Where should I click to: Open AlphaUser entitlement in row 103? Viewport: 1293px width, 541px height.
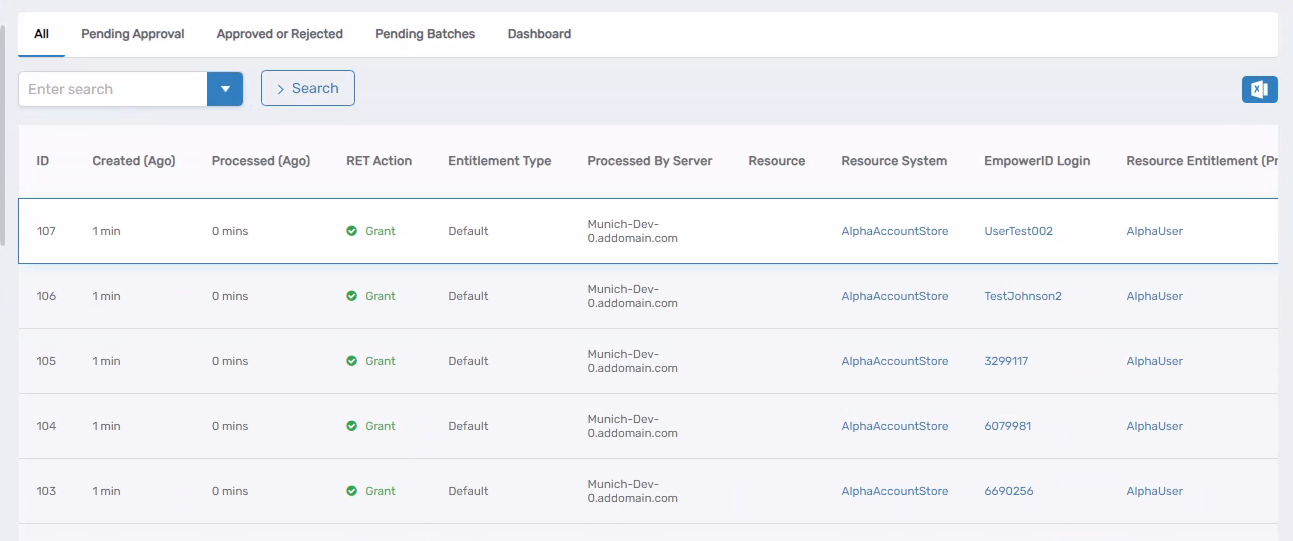[1155, 491]
